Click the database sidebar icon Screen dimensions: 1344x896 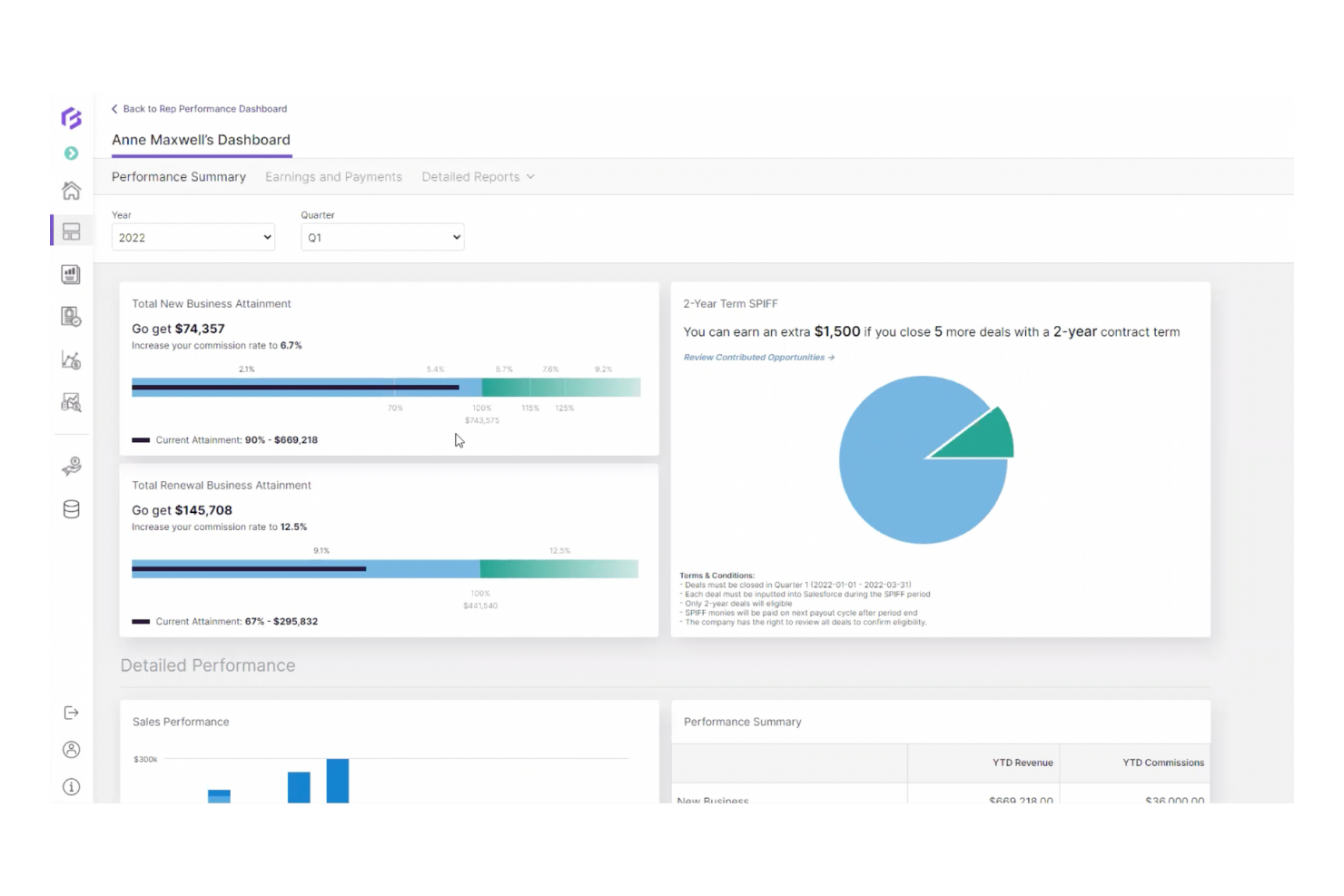[71, 509]
